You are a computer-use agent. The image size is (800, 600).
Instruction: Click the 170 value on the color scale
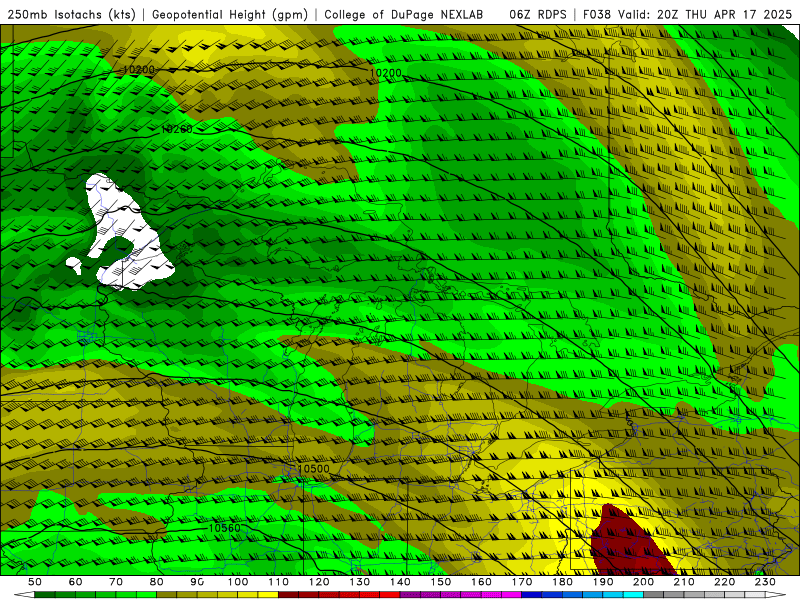[522, 582]
